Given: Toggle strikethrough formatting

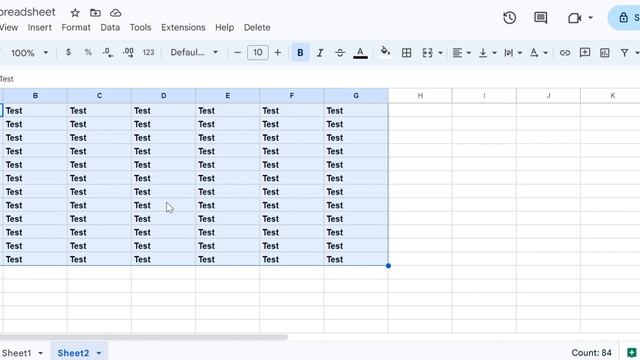Looking at the screenshot, I should pos(340,53).
